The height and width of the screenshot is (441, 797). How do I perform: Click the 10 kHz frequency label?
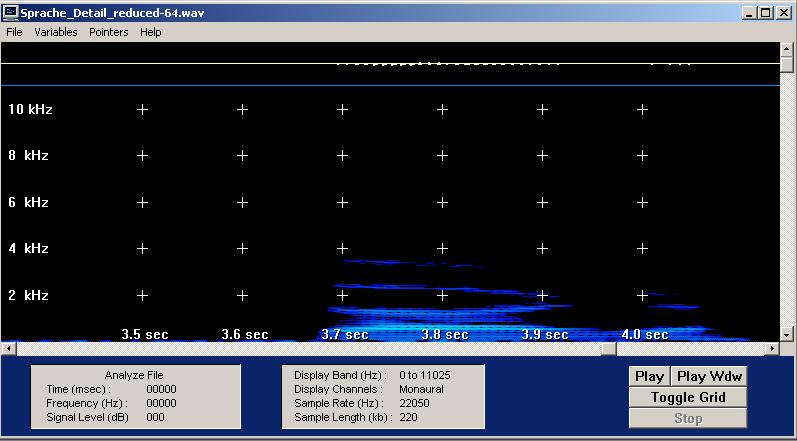click(x=30, y=109)
